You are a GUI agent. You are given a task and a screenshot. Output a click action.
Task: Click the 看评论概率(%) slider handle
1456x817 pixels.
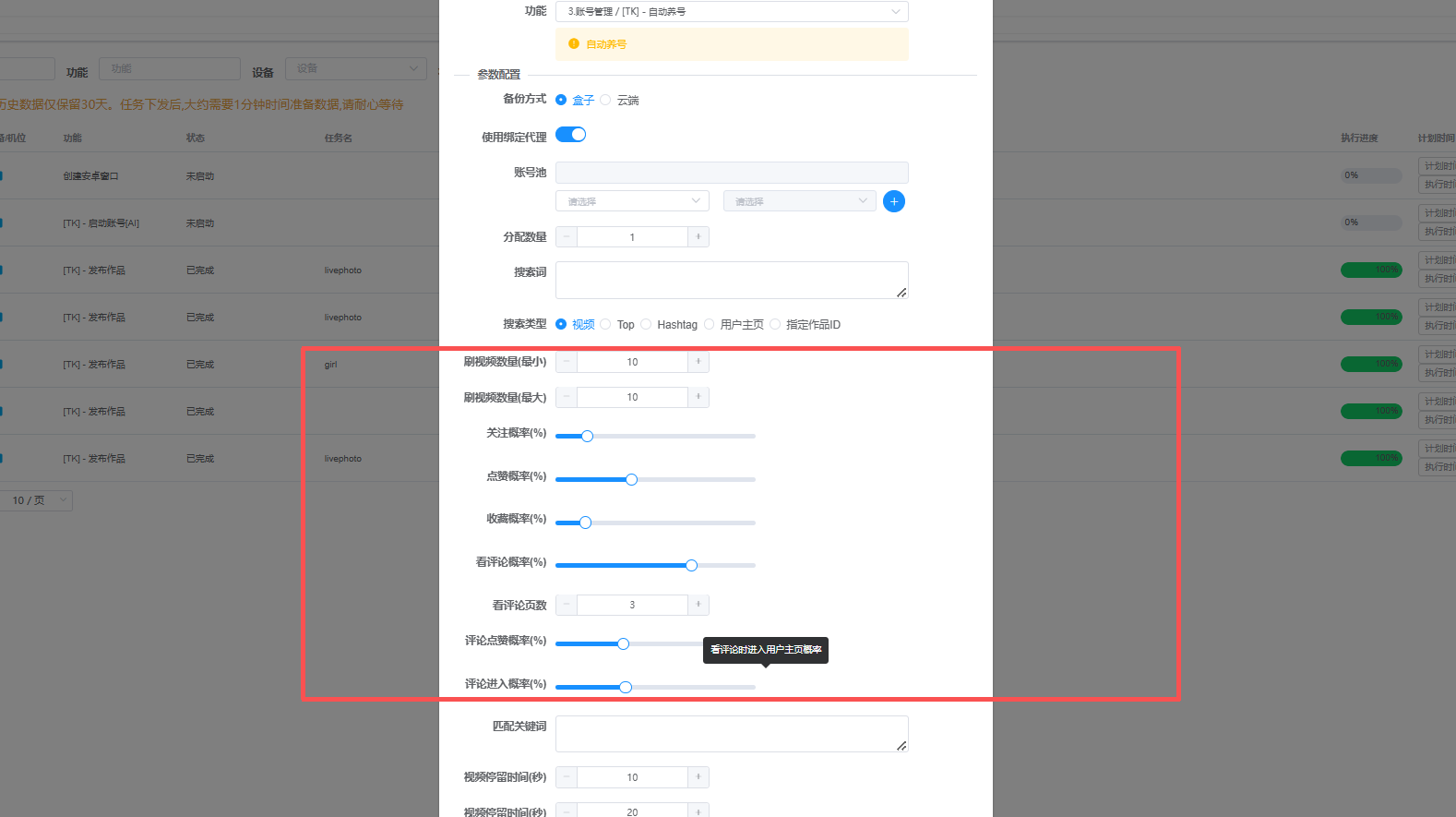[x=691, y=565]
